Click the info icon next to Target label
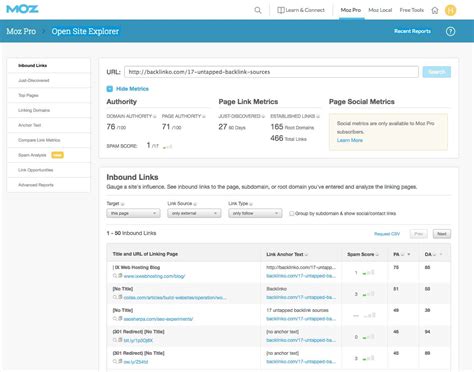This screenshot has width=474, height=372. click(122, 204)
